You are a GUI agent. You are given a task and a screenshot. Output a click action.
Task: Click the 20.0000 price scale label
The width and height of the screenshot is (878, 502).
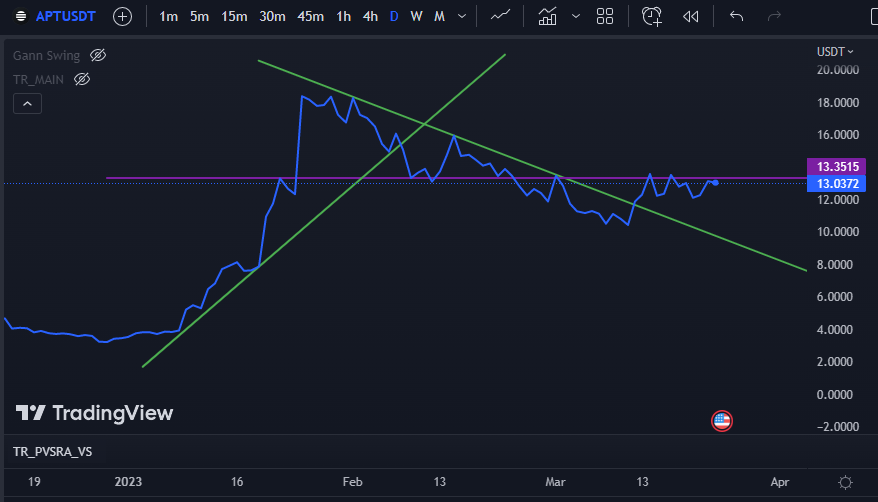click(x=838, y=70)
